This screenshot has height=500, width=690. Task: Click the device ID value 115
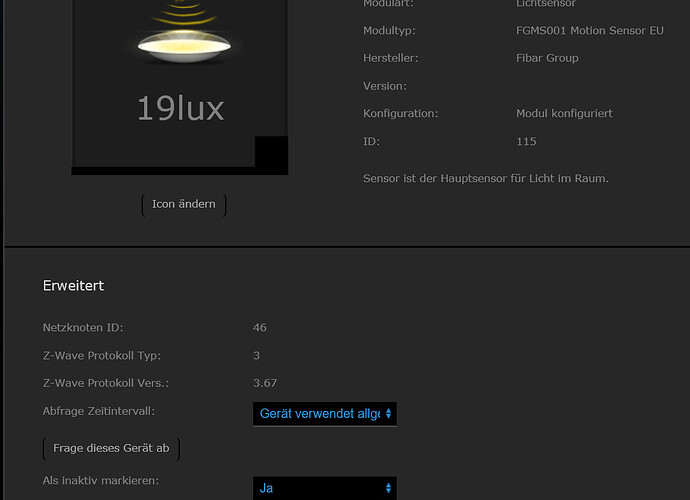(526, 142)
